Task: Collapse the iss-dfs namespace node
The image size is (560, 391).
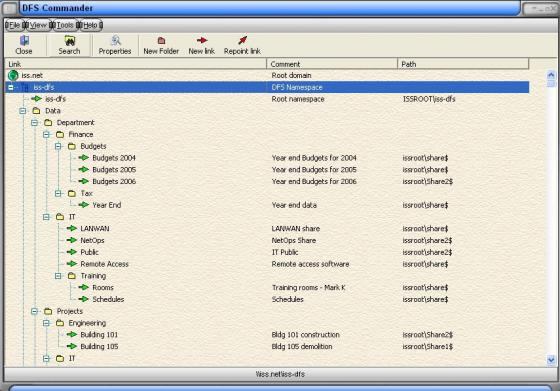Action: coord(11,87)
